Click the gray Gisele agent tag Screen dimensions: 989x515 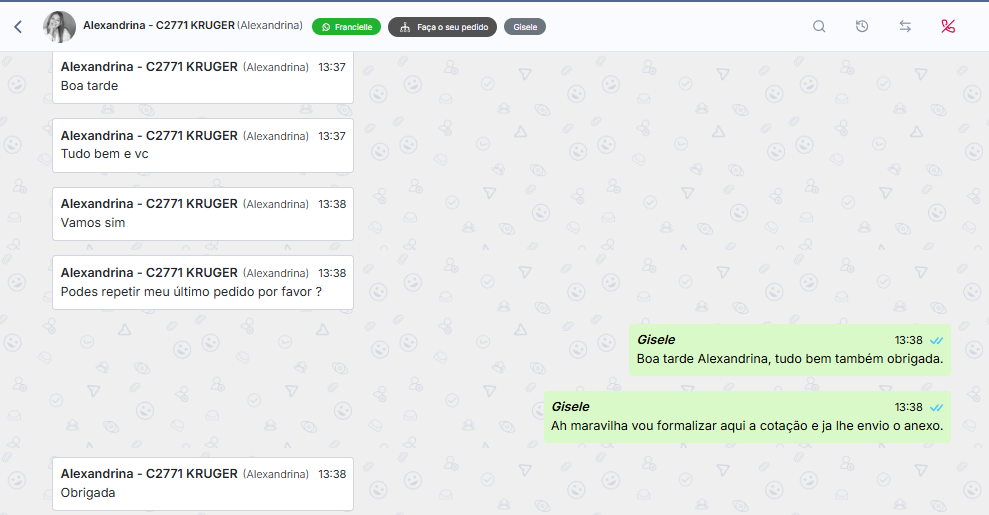click(x=524, y=27)
